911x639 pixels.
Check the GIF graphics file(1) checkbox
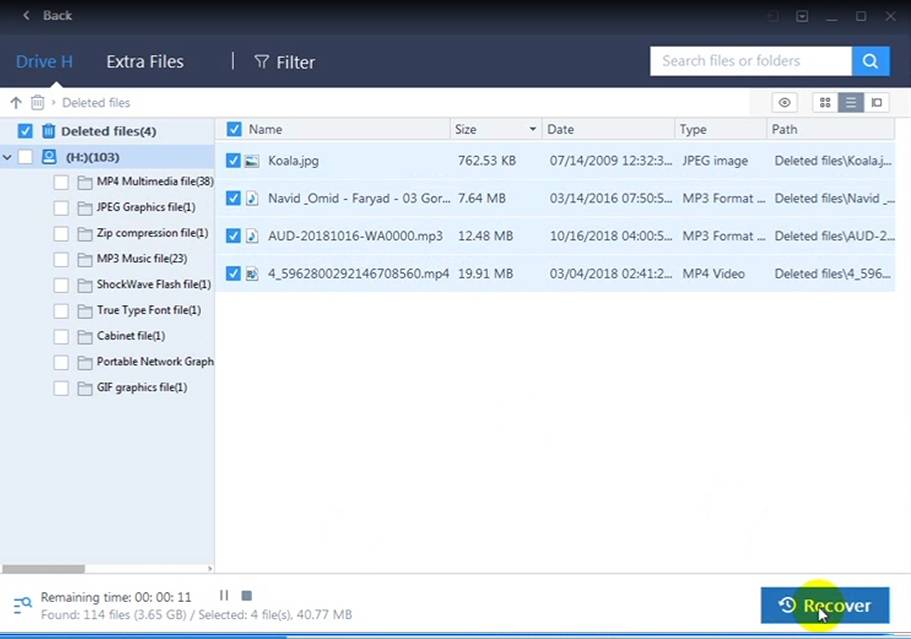click(x=61, y=388)
